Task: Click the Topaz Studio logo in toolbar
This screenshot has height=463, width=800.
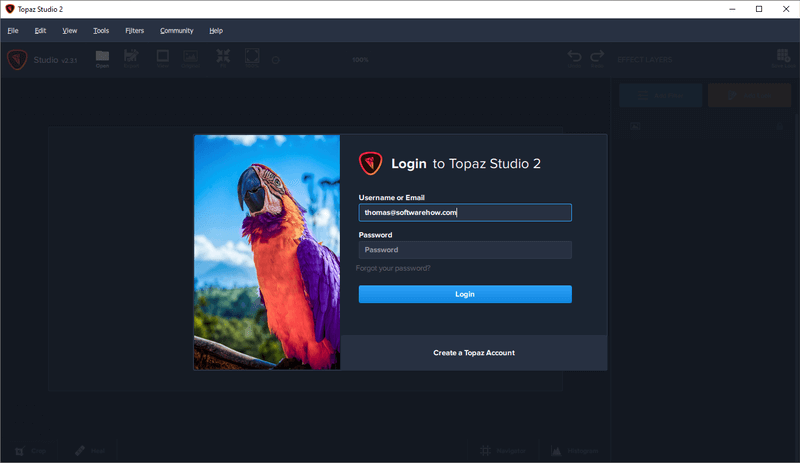Action: pyautogui.click(x=17, y=60)
